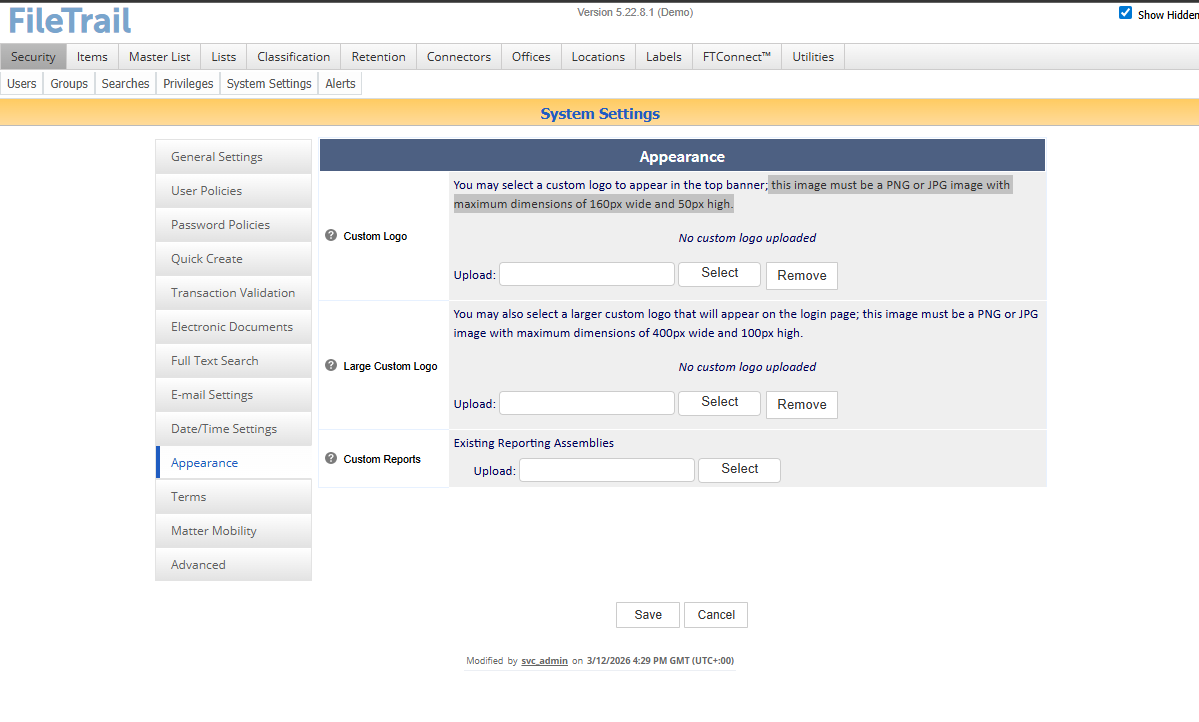
Task: Select the Retention tab
Action: pos(379,57)
